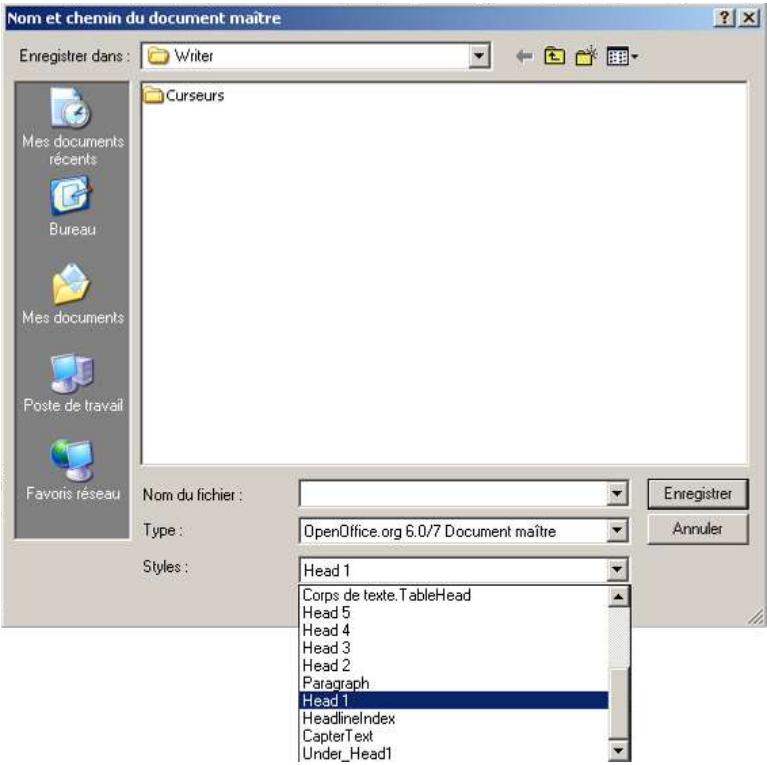Image resolution: width=767 pixels, height=765 pixels.
Task: Expand the Type dropdown arrow
Action: (x=617, y=531)
